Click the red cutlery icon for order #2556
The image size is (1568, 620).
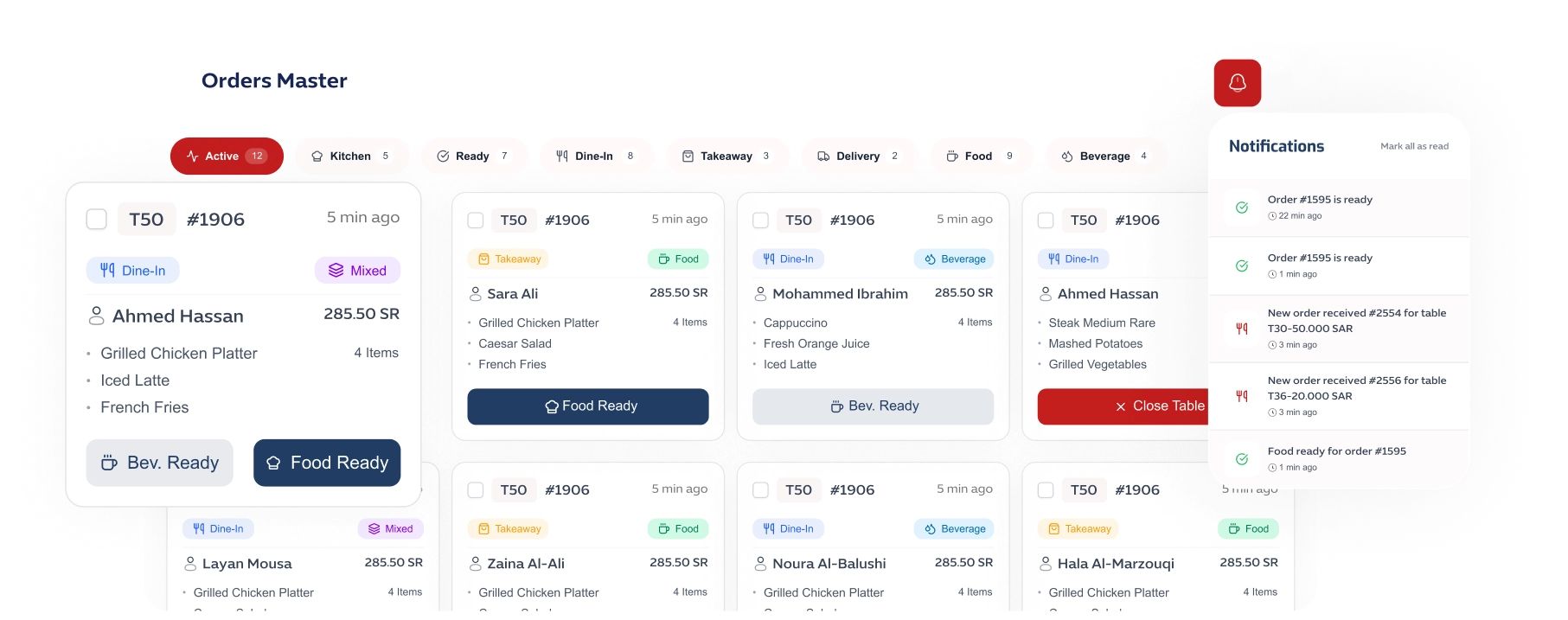pos(1241,396)
